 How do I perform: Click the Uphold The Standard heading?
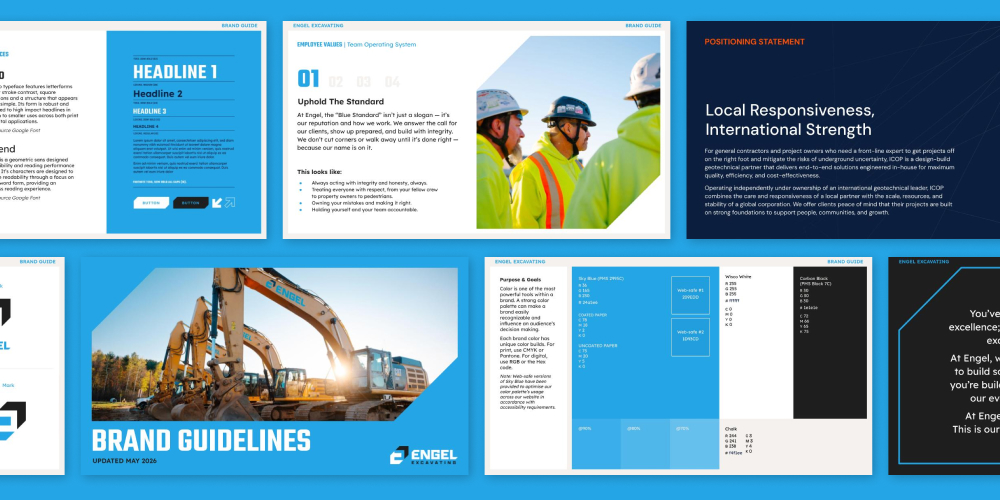pyautogui.click(x=341, y=101)
